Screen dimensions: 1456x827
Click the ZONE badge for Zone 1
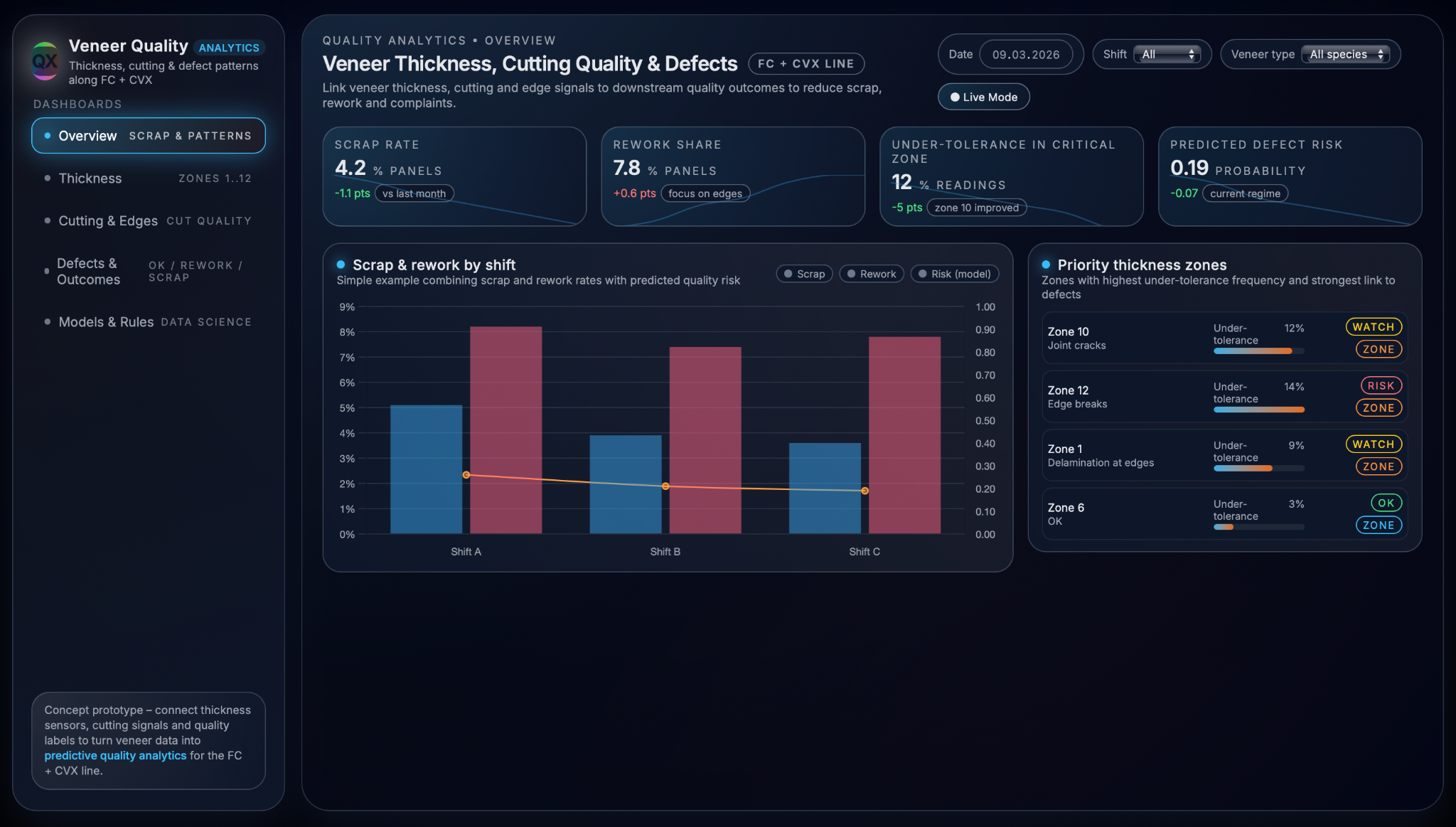point(1378,466)
